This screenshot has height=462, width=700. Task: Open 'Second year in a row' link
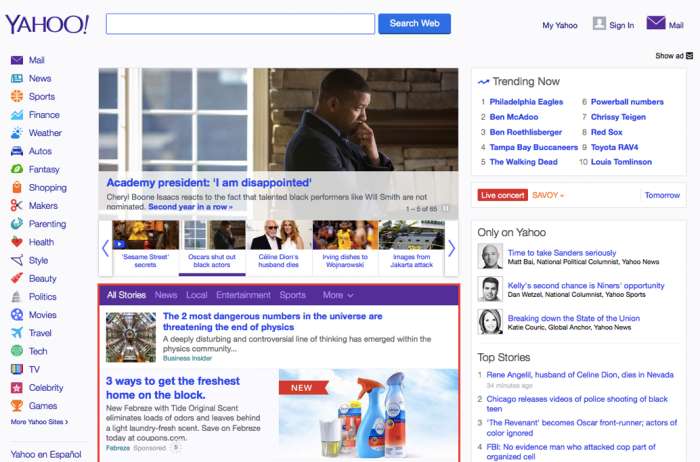click(x=190, y=207)
